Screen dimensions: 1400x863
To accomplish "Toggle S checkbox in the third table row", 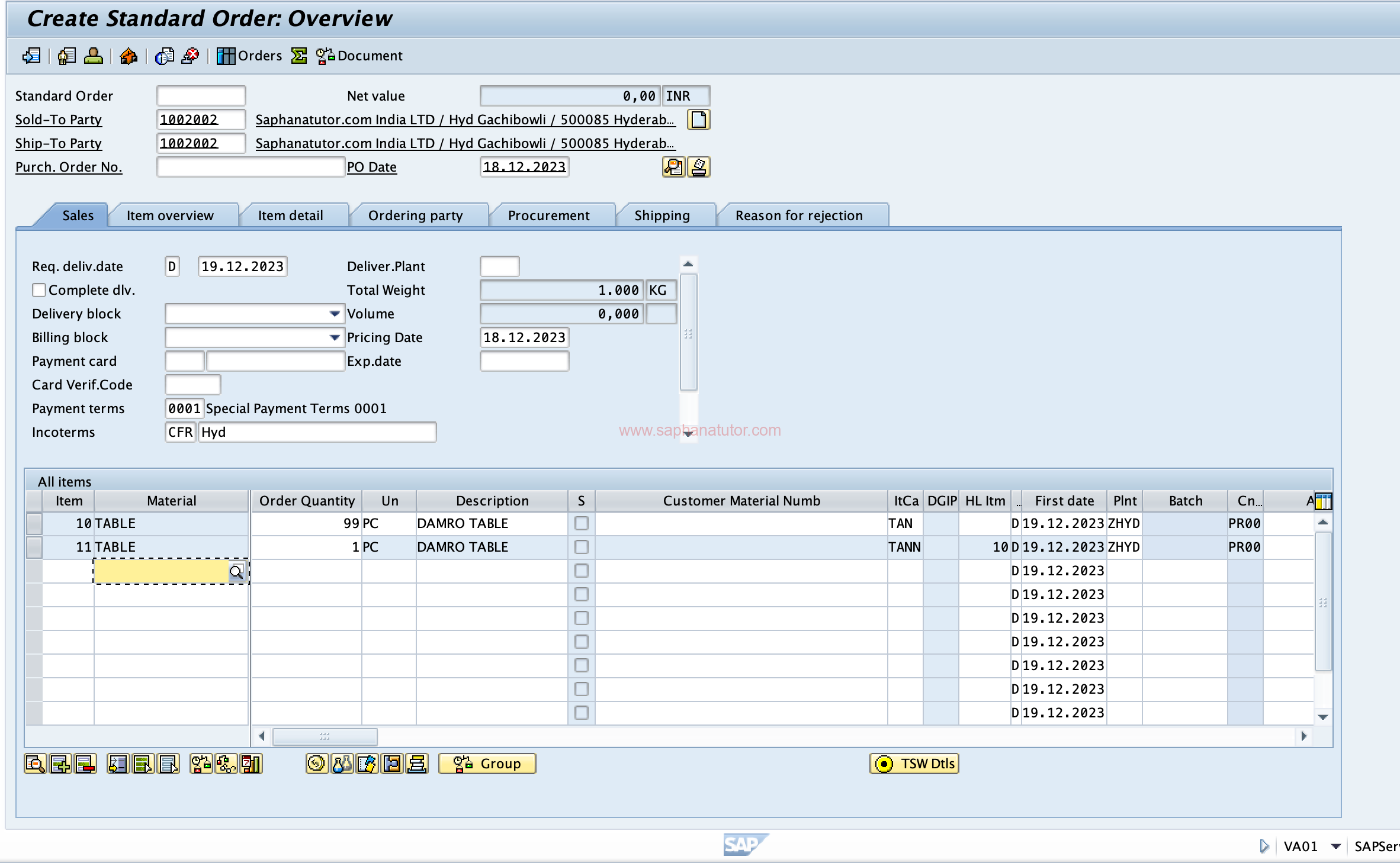I will (x=582, y=571).
